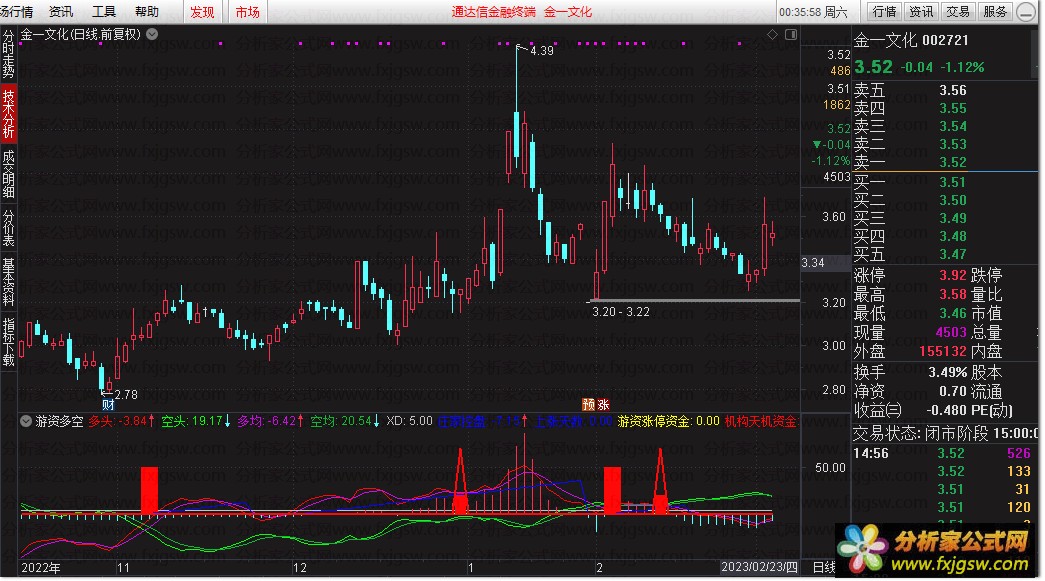
Task: Click the 换手 value 3.49%
Action: [948, 372]
